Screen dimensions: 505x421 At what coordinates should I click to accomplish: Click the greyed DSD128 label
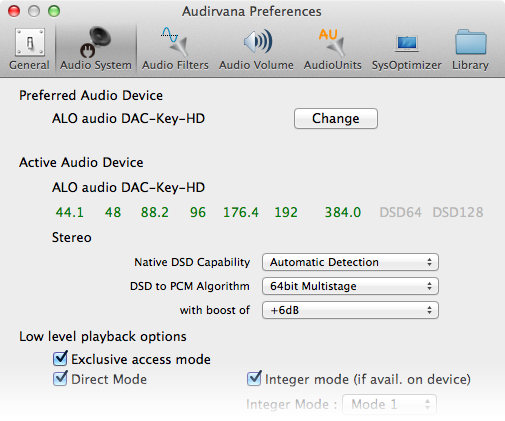(x=458, y=212)
